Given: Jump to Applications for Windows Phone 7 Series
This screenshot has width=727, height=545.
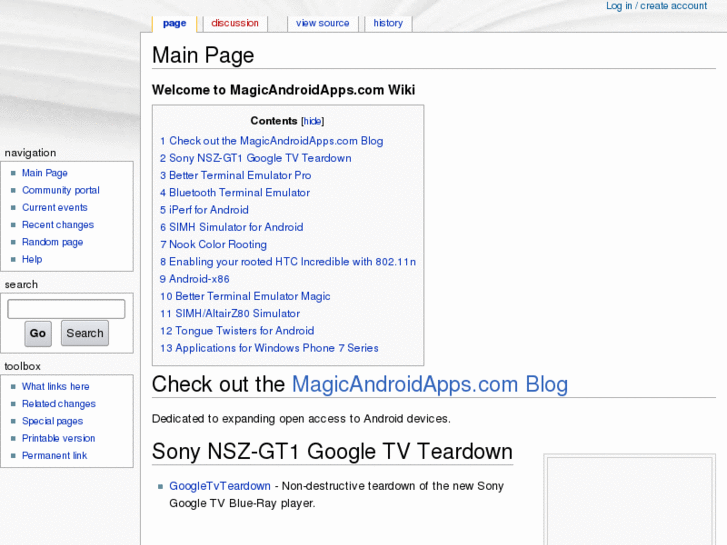Looking at the screenshot, I should click(269, 348).
